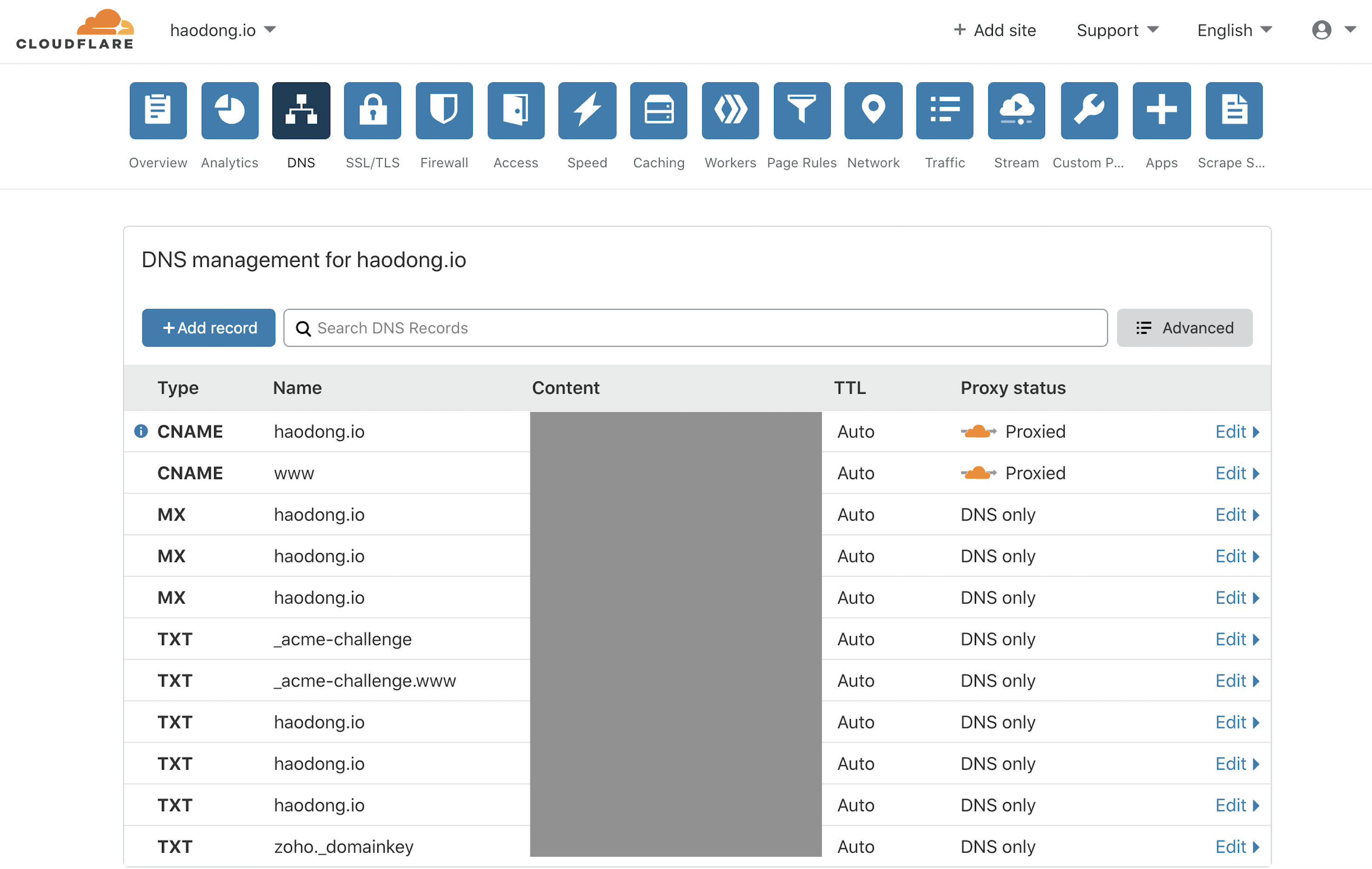Open the English language dropdown
Viewport: 1372px width, 869px height.
pos(1234,30)
